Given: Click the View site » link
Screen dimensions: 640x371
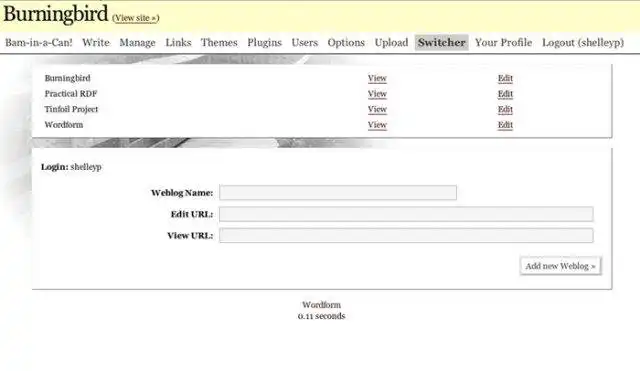Looking at the screenshot, I should 136,18.
